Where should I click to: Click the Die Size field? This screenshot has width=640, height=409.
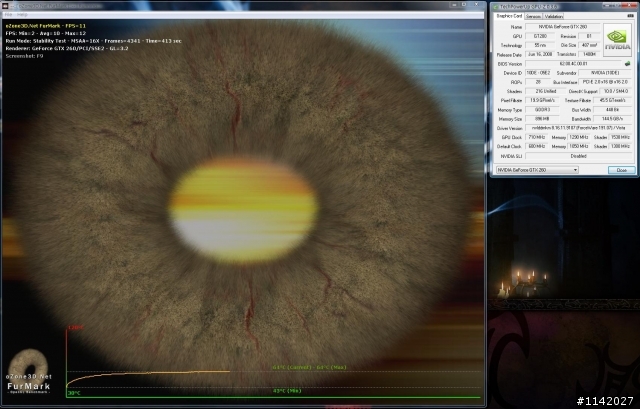pyautogui.click(x=589, y=45)
